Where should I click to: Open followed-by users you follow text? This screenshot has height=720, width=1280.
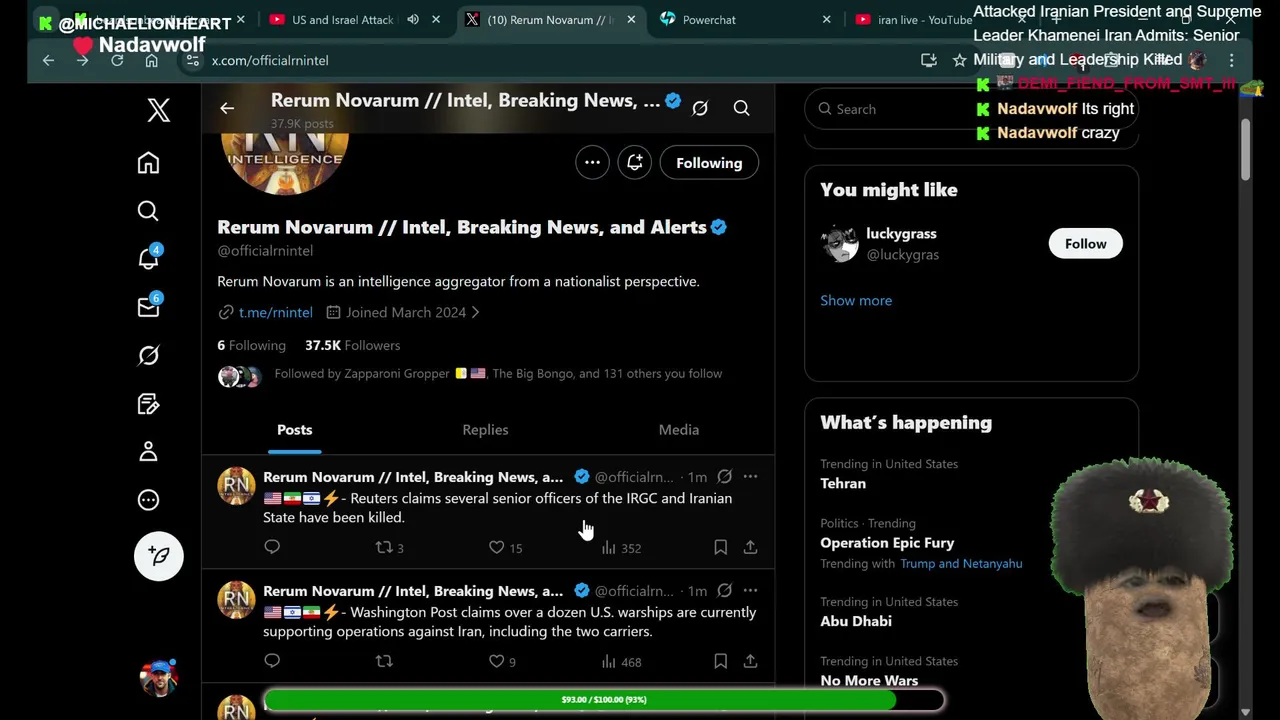click(498, 374)
